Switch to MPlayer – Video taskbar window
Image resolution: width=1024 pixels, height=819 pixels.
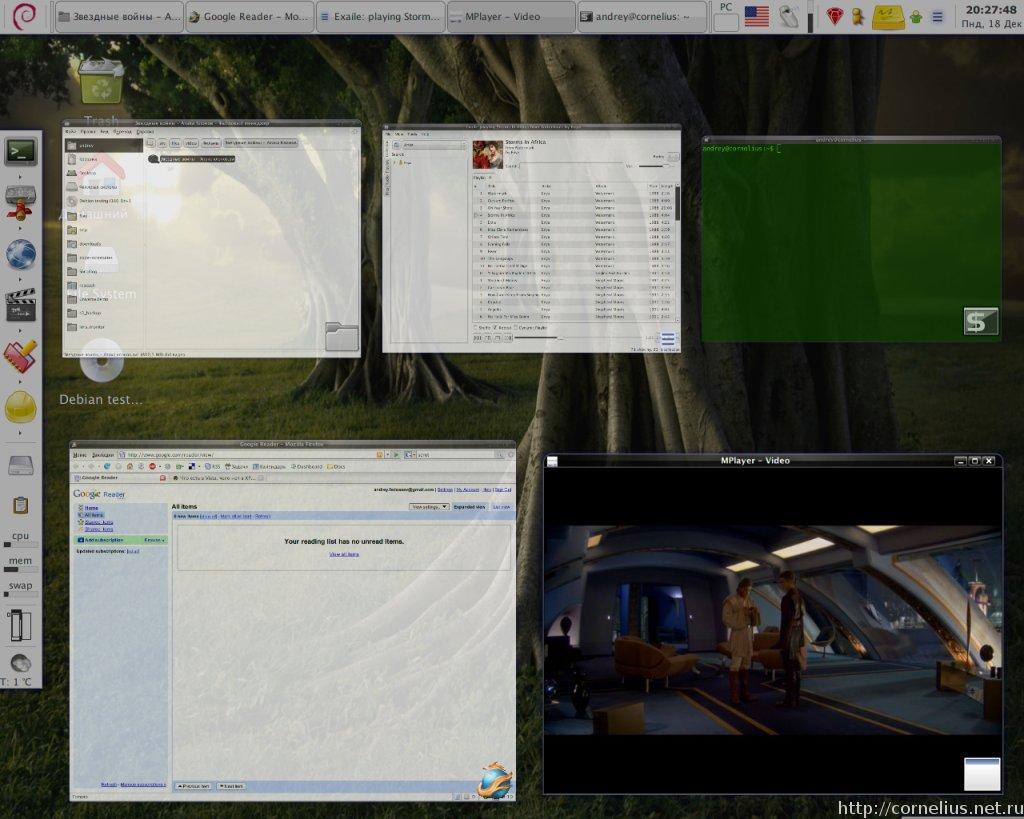click(x=510, y=17)
